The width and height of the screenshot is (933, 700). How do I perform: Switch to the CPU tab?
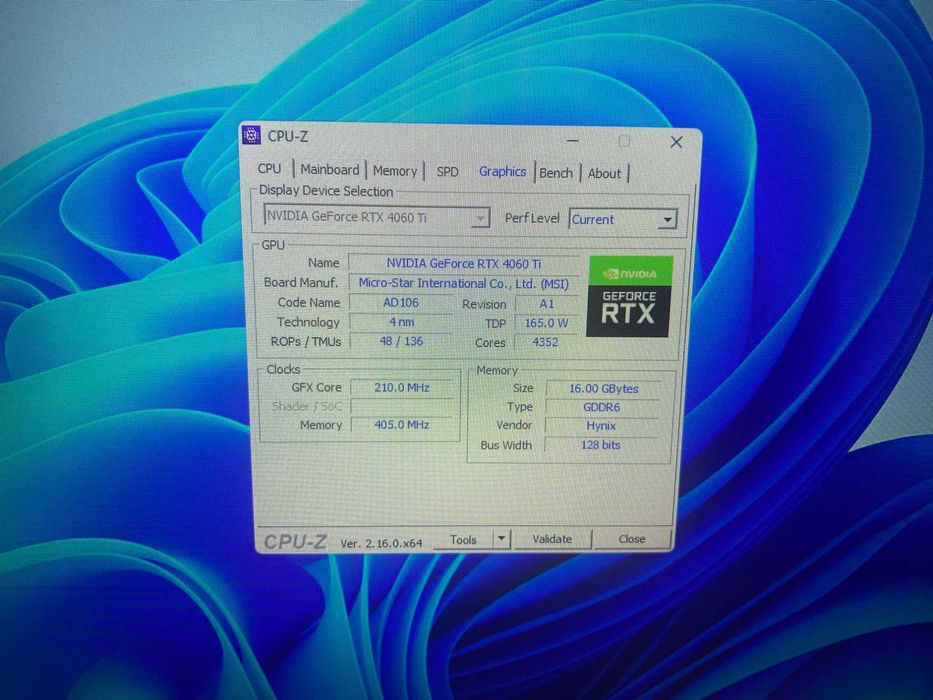coord(269,168)
